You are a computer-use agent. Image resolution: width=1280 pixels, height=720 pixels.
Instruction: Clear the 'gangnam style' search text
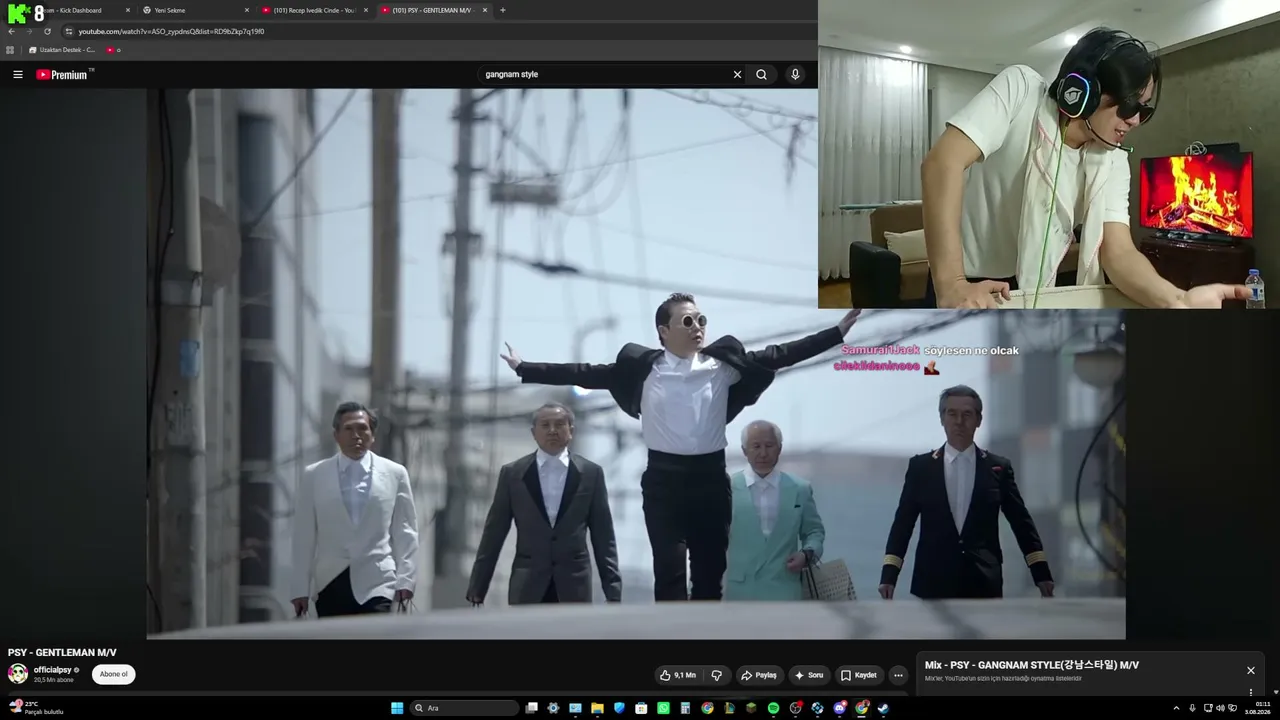737,74
